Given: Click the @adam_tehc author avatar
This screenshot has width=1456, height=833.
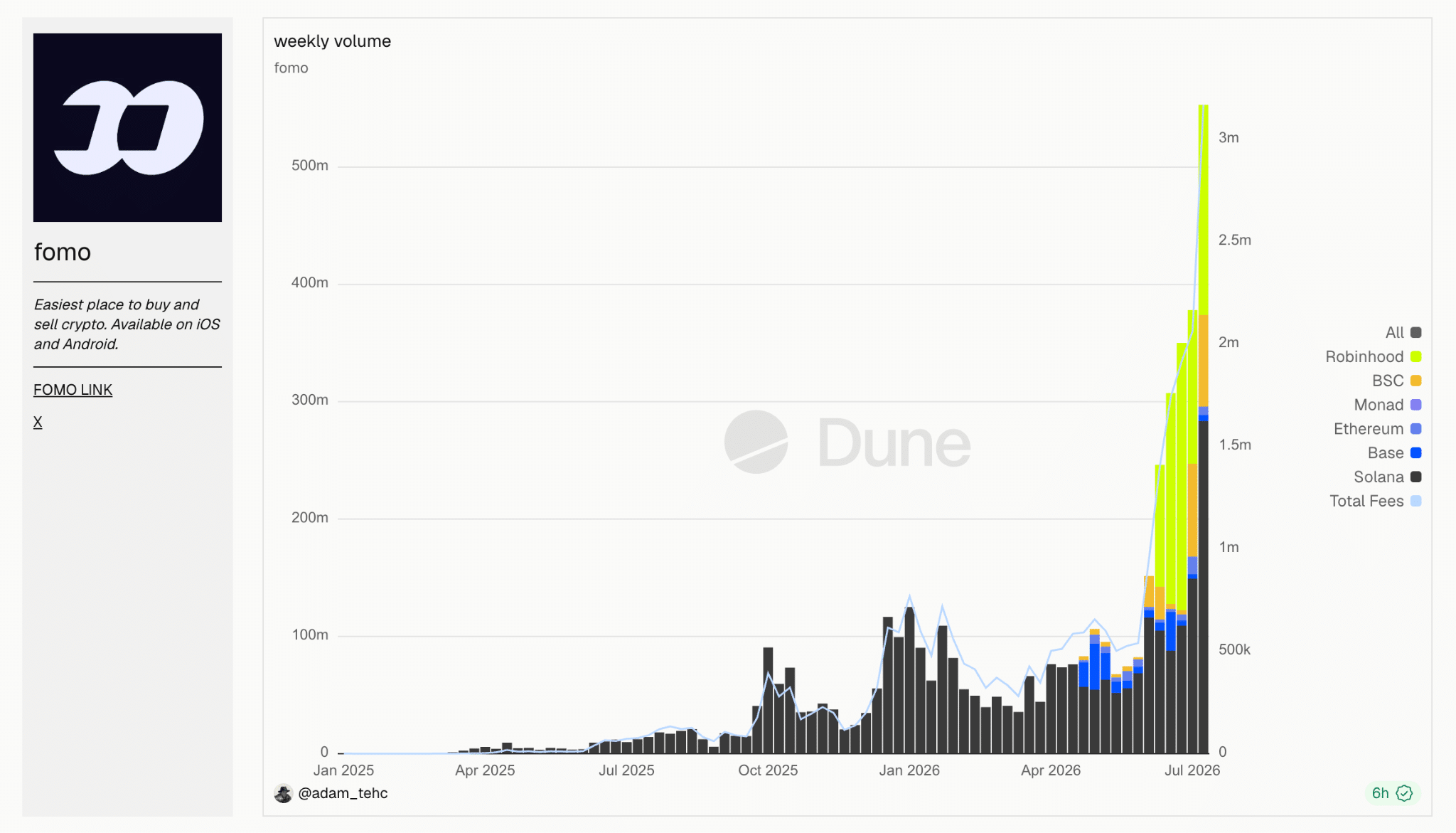Looking at the screenshot, I should (x=283, y=793).
